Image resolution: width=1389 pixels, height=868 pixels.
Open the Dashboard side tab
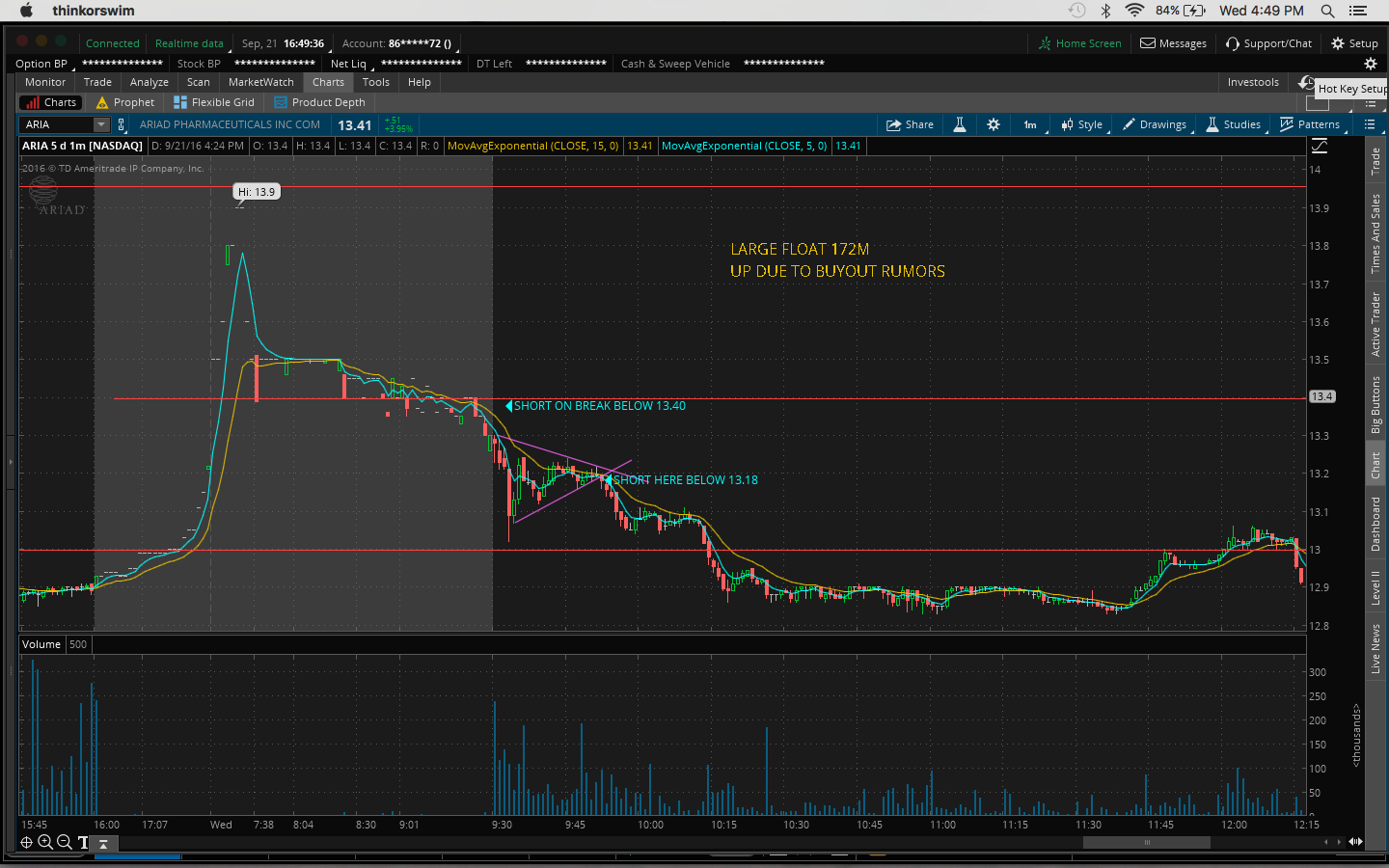(x=1375, y=524)
